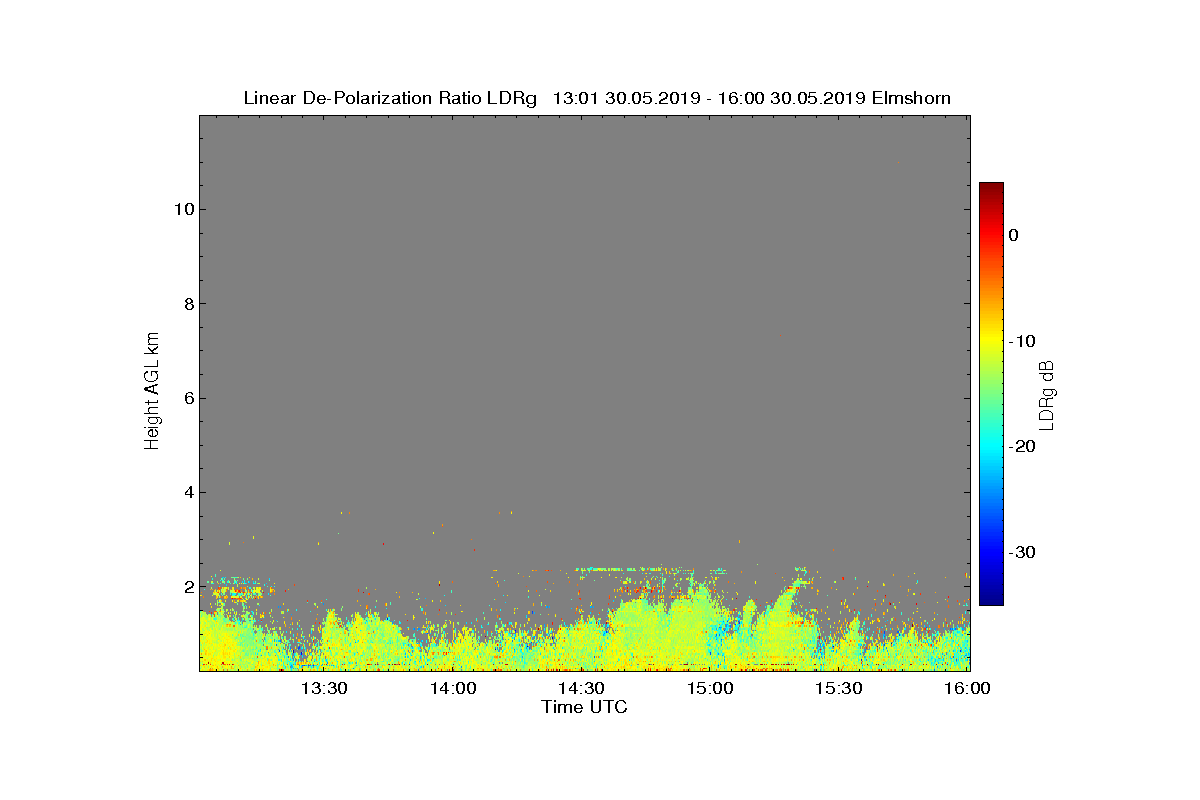Click the 14:00 time tick label
The height and width of the screenshot is (800, 1200).
453,688
